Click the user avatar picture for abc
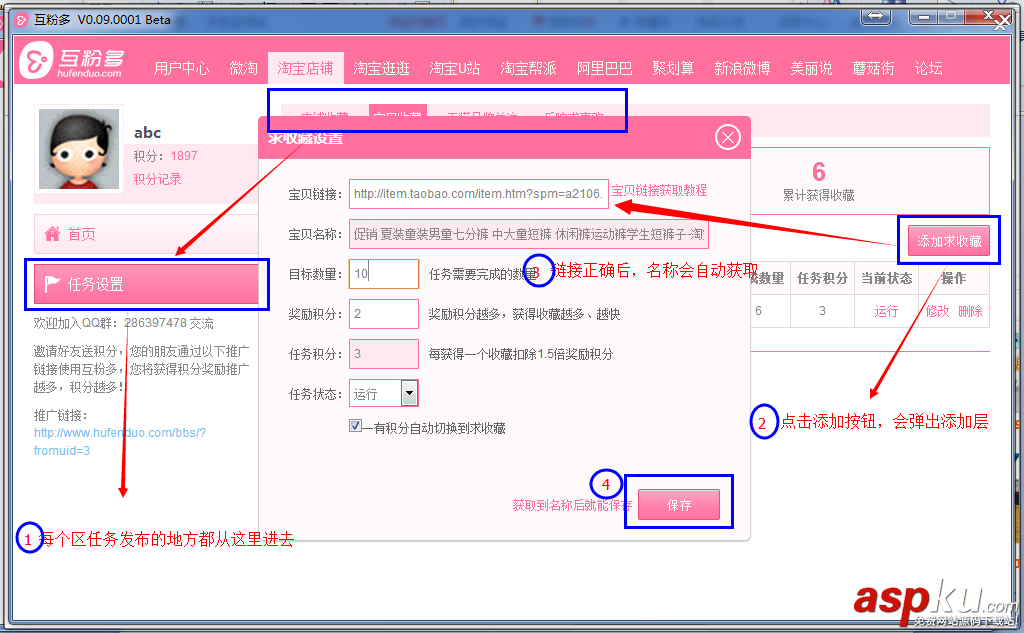Viewport: 1024px width, 633px height. (79, 151)
